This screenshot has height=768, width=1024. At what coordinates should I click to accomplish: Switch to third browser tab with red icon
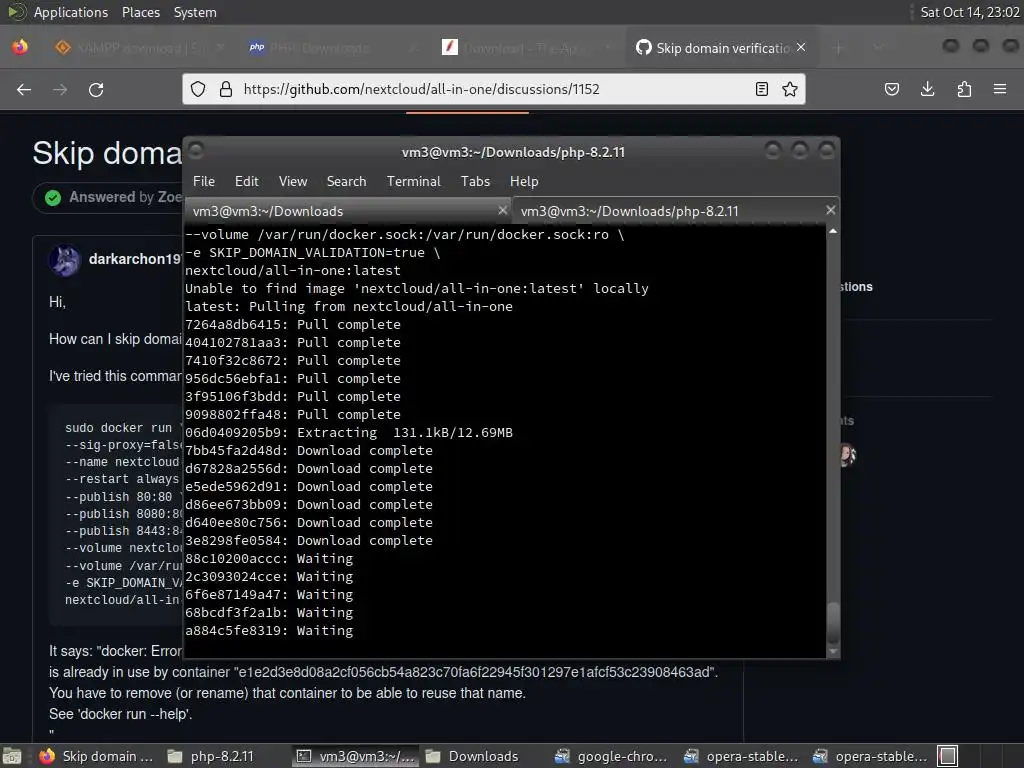point(524,48)
